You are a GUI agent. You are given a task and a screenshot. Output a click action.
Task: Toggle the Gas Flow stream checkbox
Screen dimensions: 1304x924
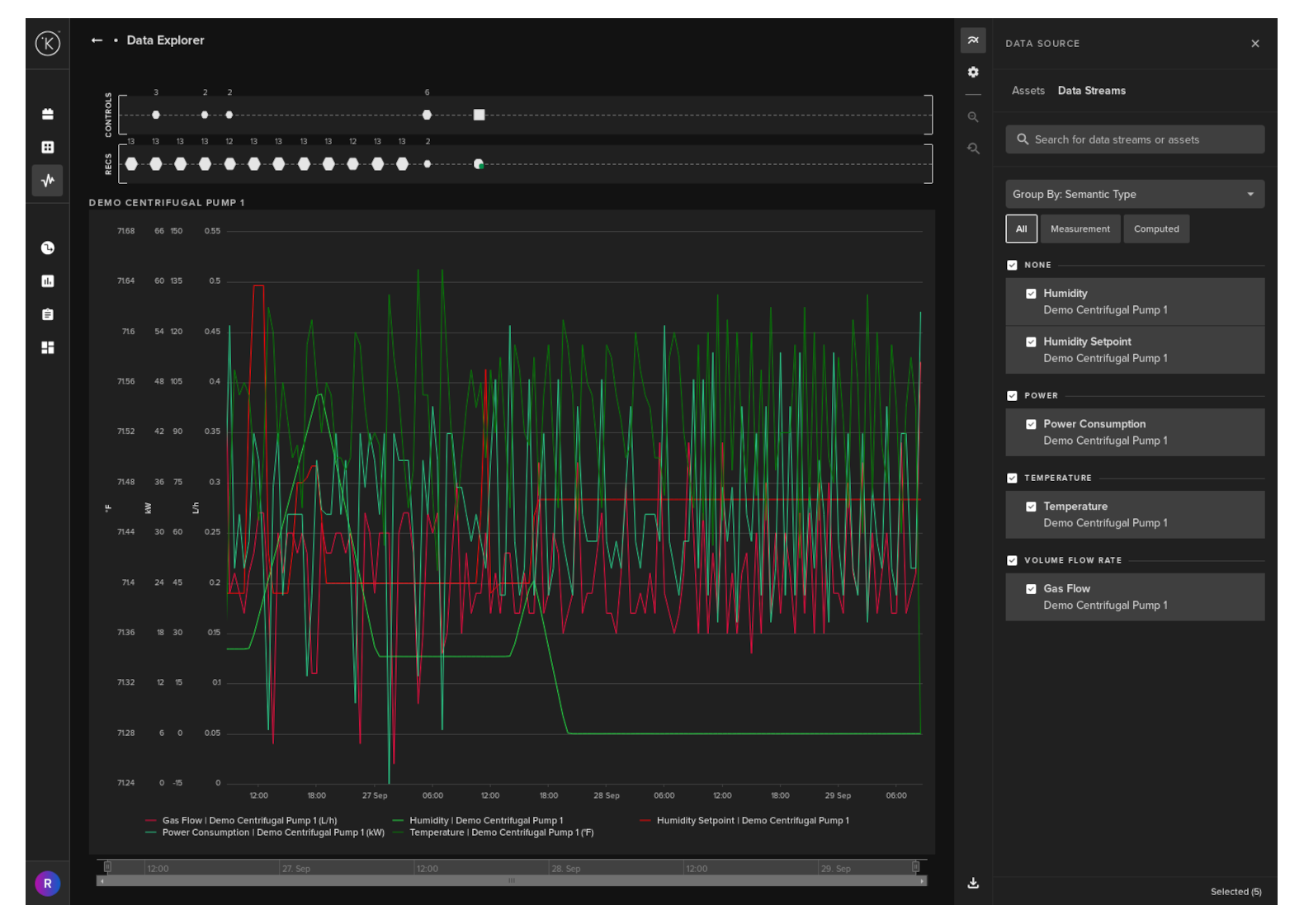1031,589
